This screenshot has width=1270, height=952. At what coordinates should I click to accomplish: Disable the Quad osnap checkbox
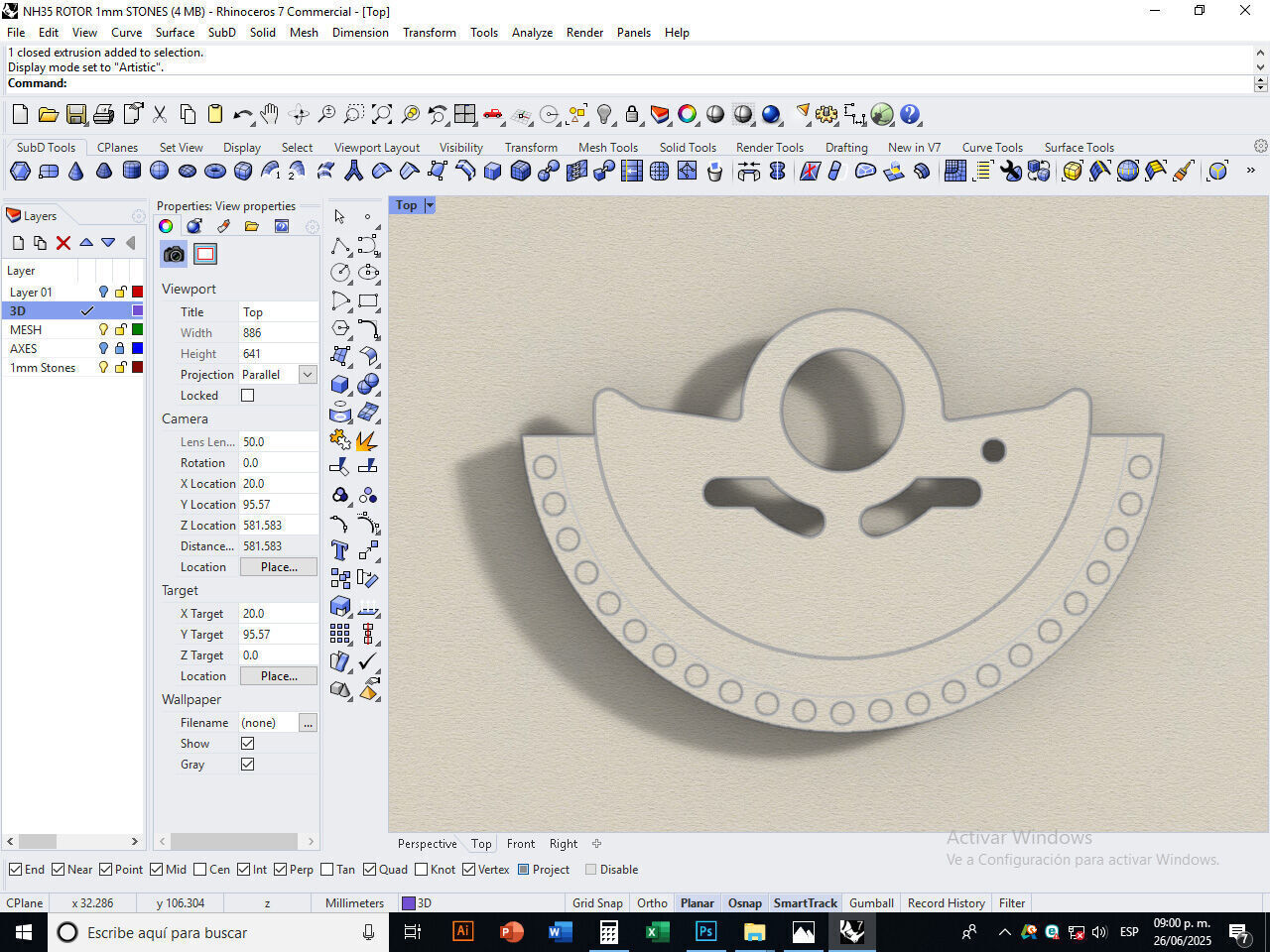pyautogui.click(x=370, y=870)
